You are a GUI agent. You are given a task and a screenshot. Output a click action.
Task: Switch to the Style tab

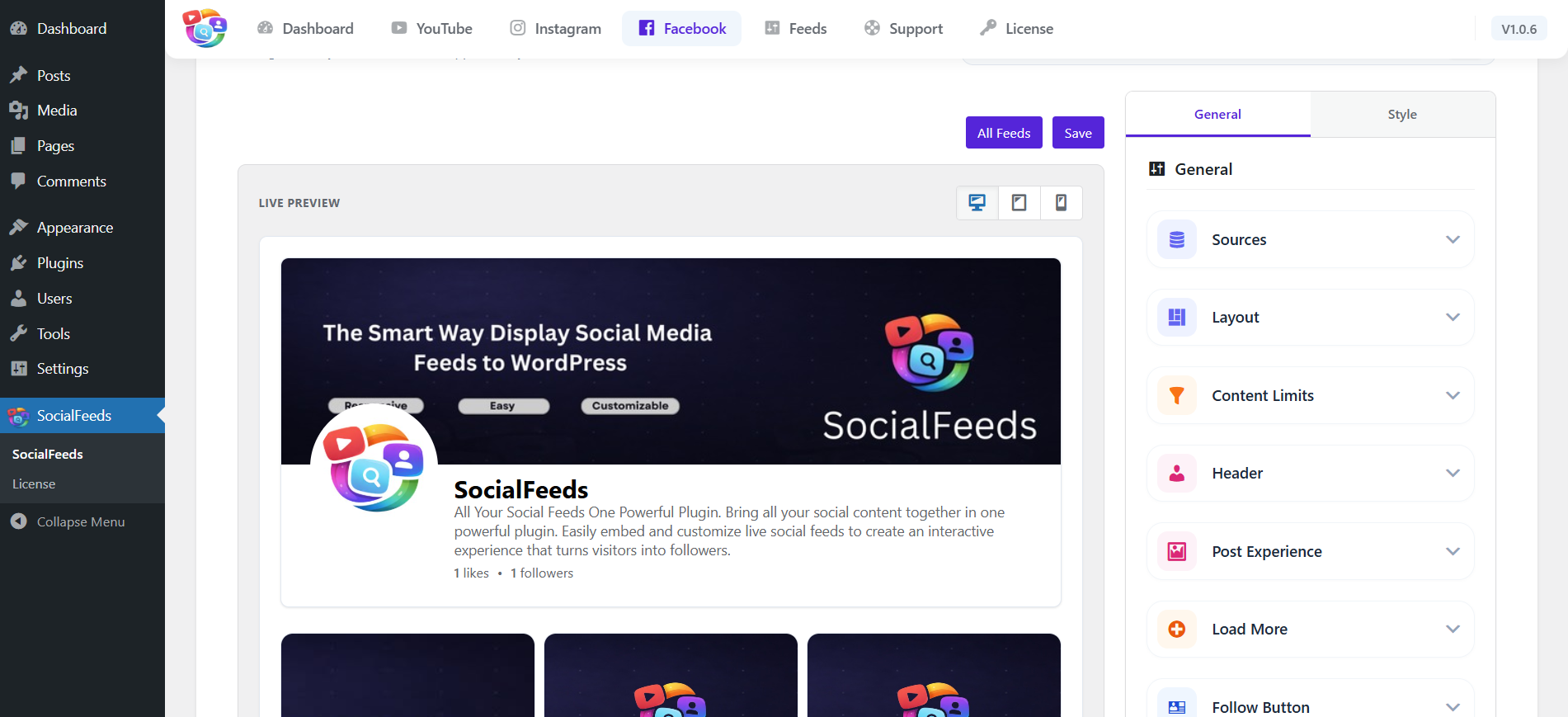coord(1402,114)
